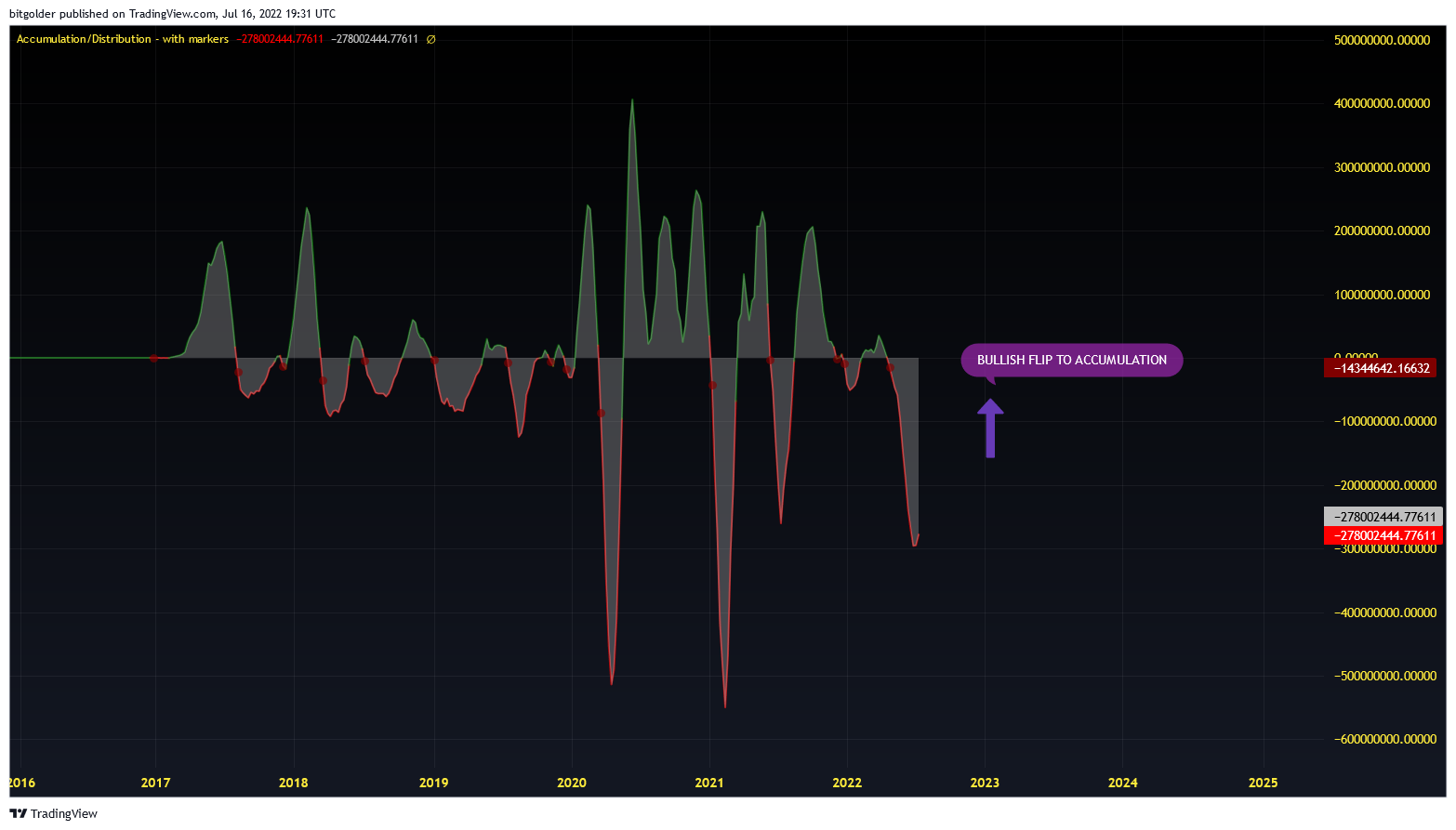The image size is (1456, 830).
Task: Click the 2025 label on the time axis
Action: [1263, 783]
